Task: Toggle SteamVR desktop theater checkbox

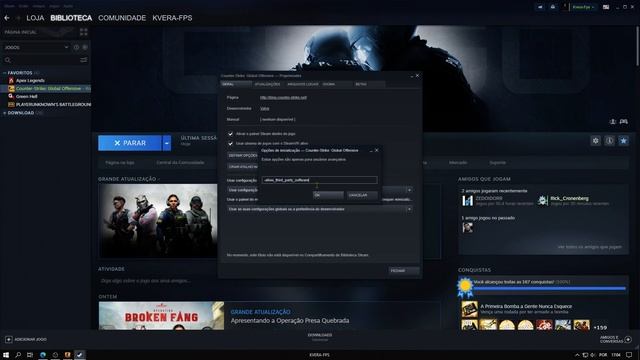Action: (231, 144)
